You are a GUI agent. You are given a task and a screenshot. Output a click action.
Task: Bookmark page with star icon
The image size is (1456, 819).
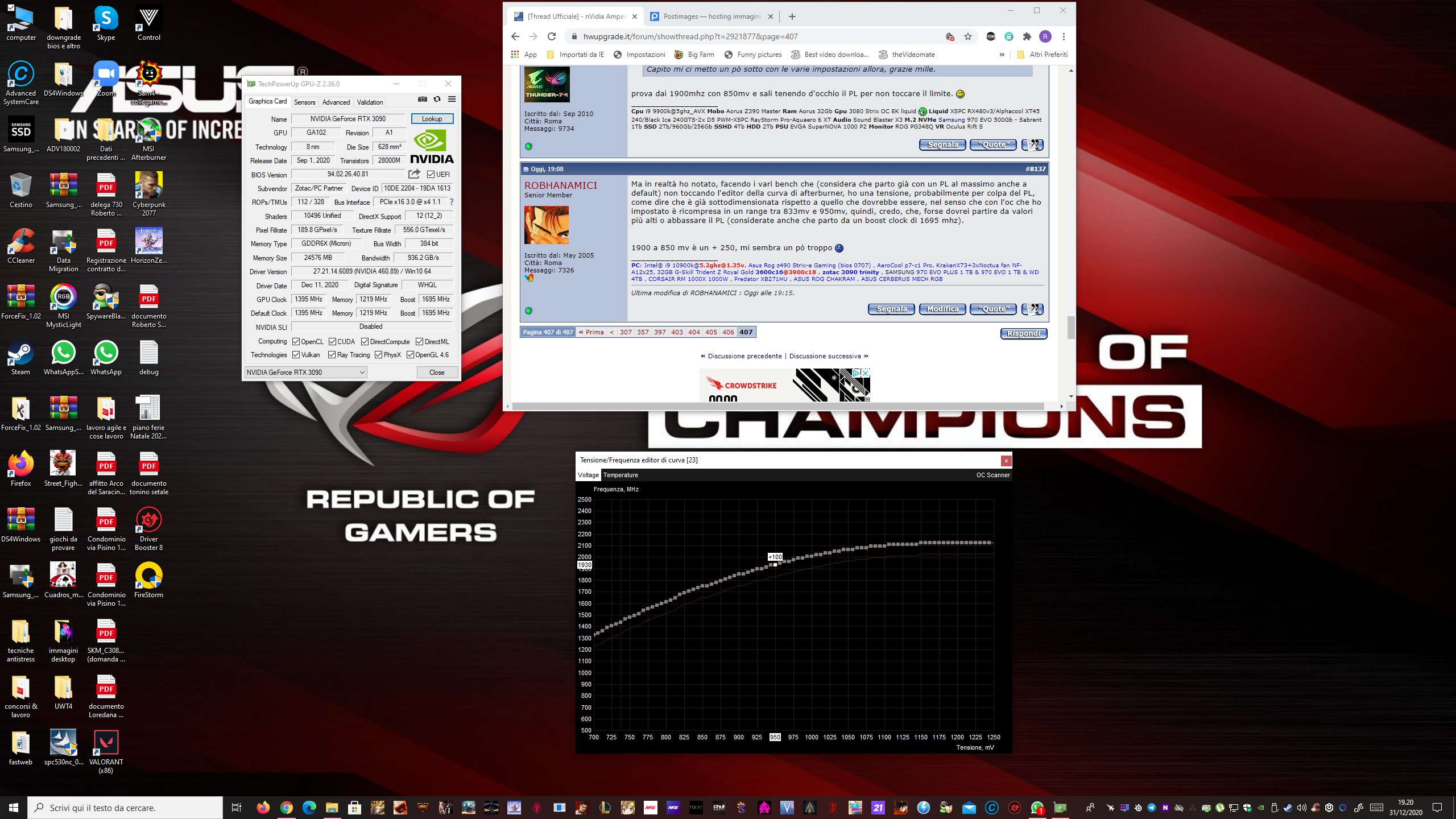967,36
